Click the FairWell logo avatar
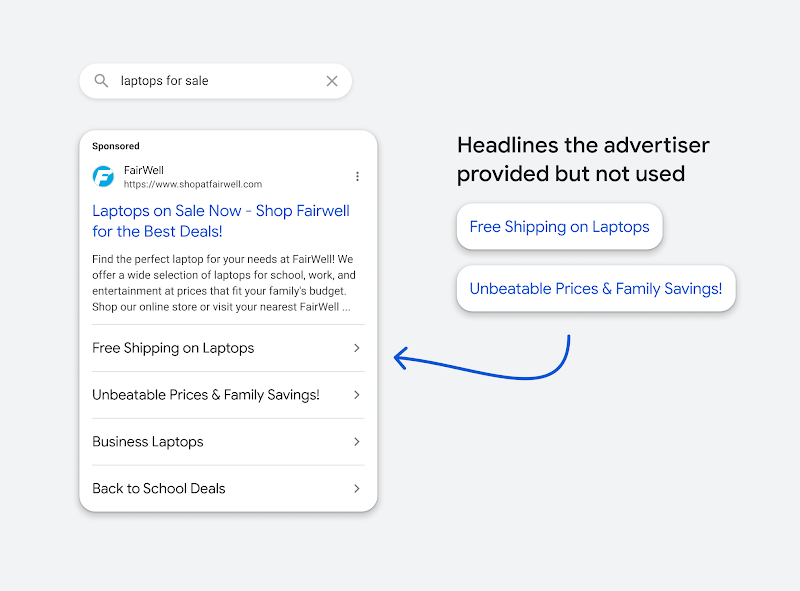 click(104, 176)
